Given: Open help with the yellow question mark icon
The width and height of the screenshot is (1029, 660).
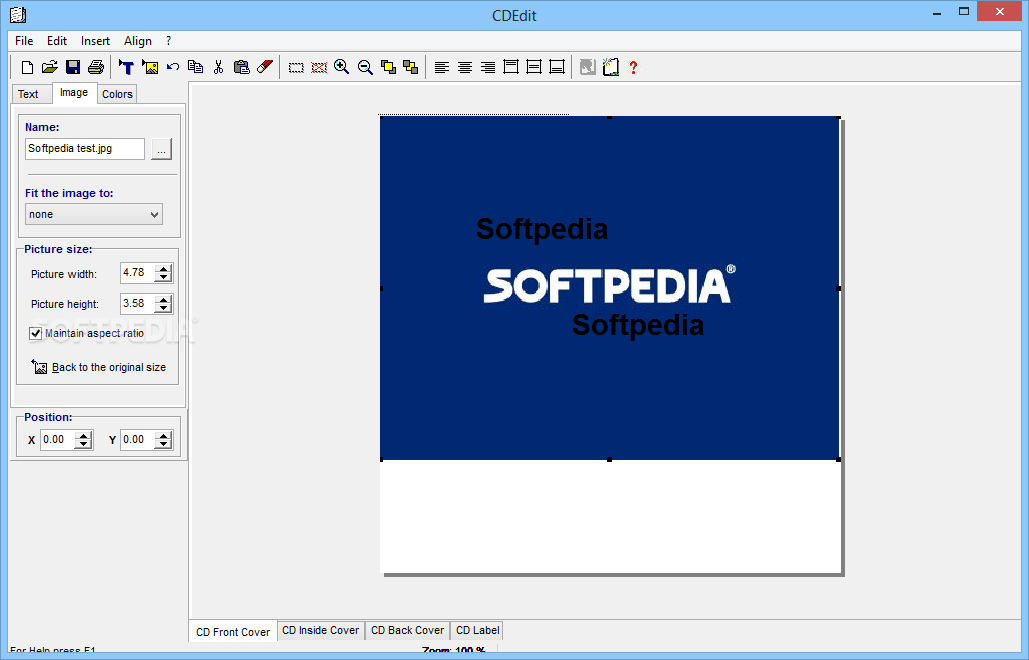Looking at the screenshot, I should (x=633, y=67).
